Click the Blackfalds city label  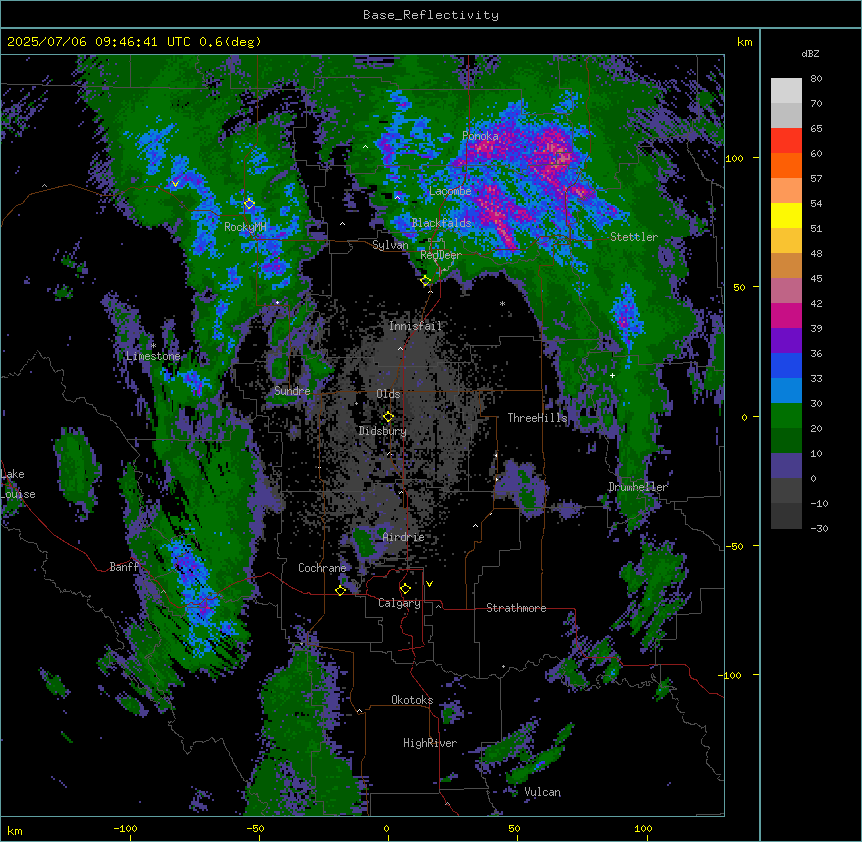[x=441, y=223]
